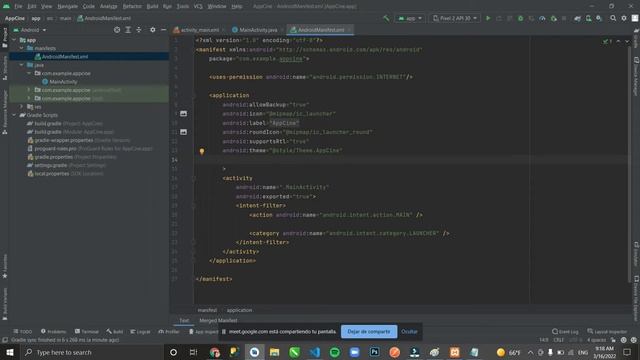The image size is (640, 360).
Task: Open the Emulator side tab on the right
Action: pyautogui.click(x=636, y=253)
